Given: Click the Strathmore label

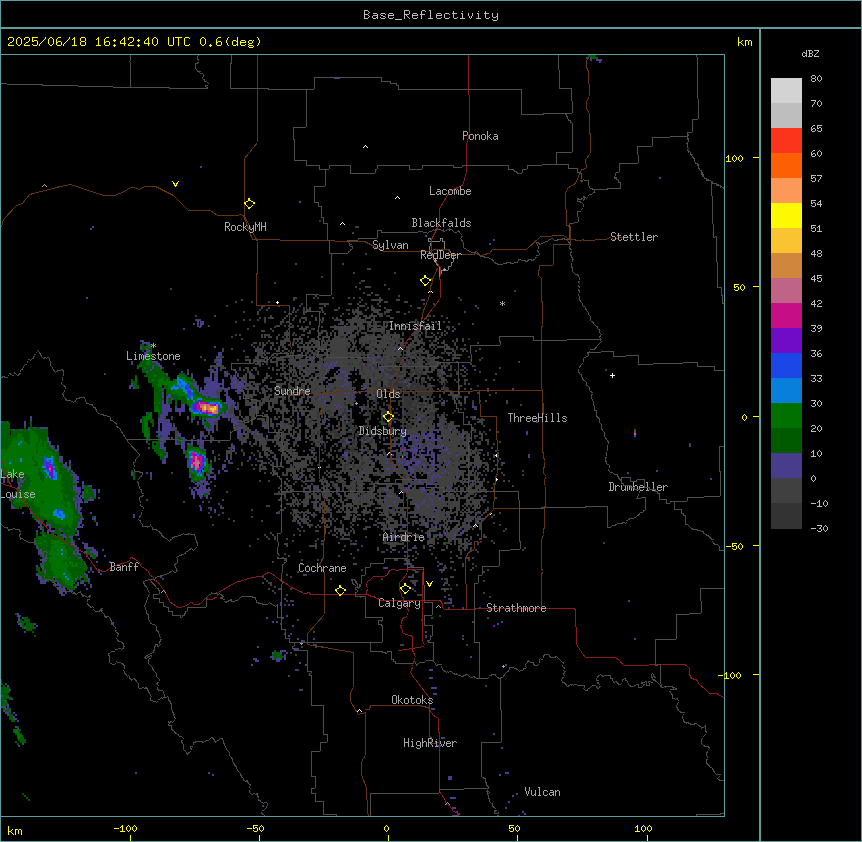Looking at the screenshot, I should [x=516, y=608].
